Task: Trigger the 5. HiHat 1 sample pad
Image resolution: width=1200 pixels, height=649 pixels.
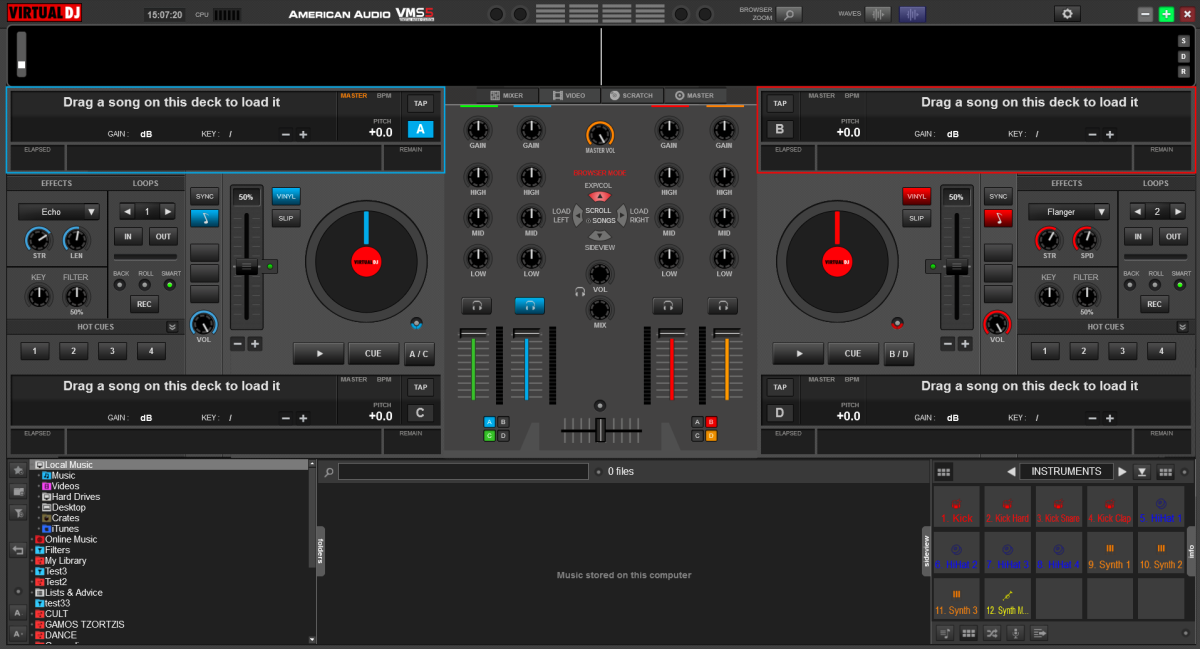Action: [1163, 507]
